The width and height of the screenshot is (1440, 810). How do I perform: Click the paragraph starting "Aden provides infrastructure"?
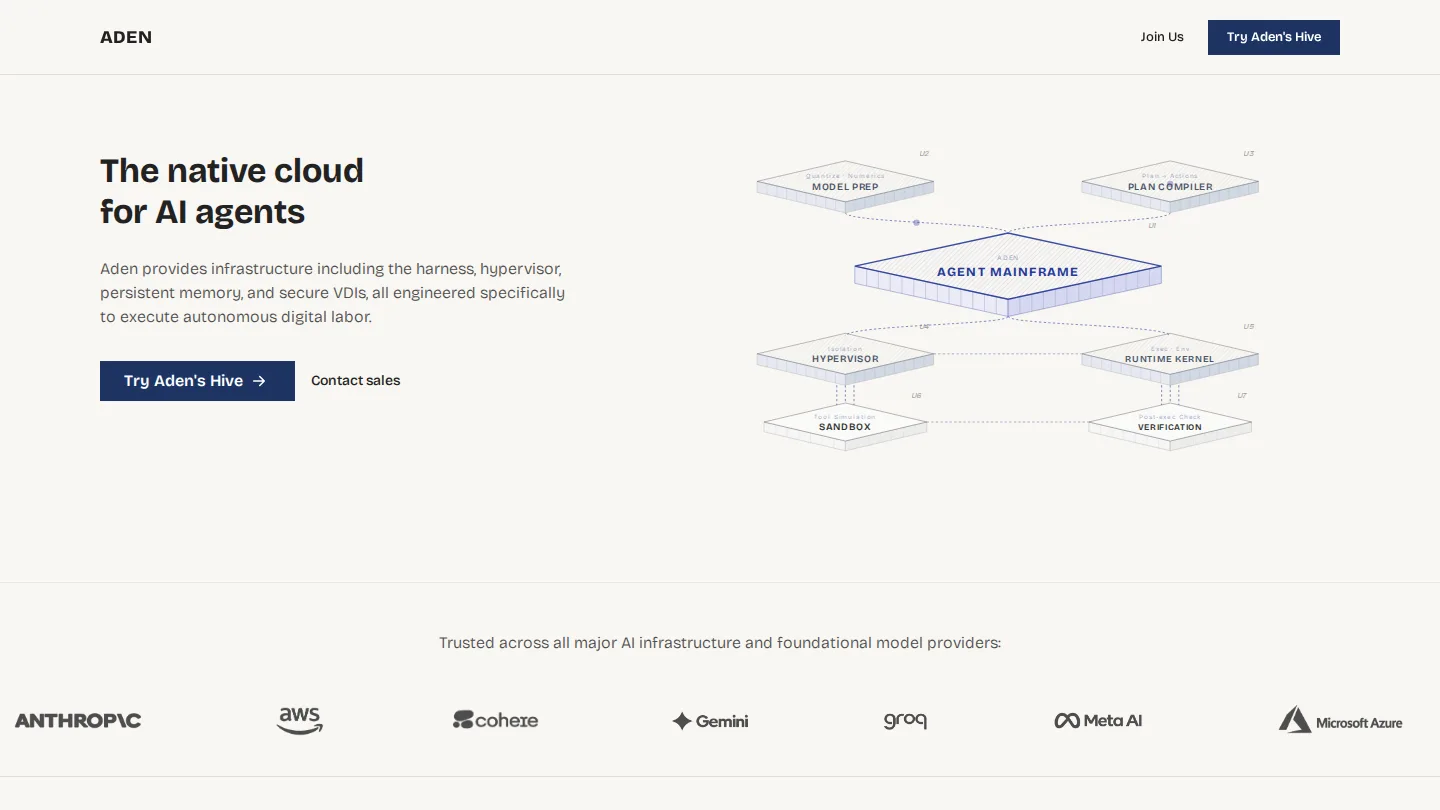(333, 293)
